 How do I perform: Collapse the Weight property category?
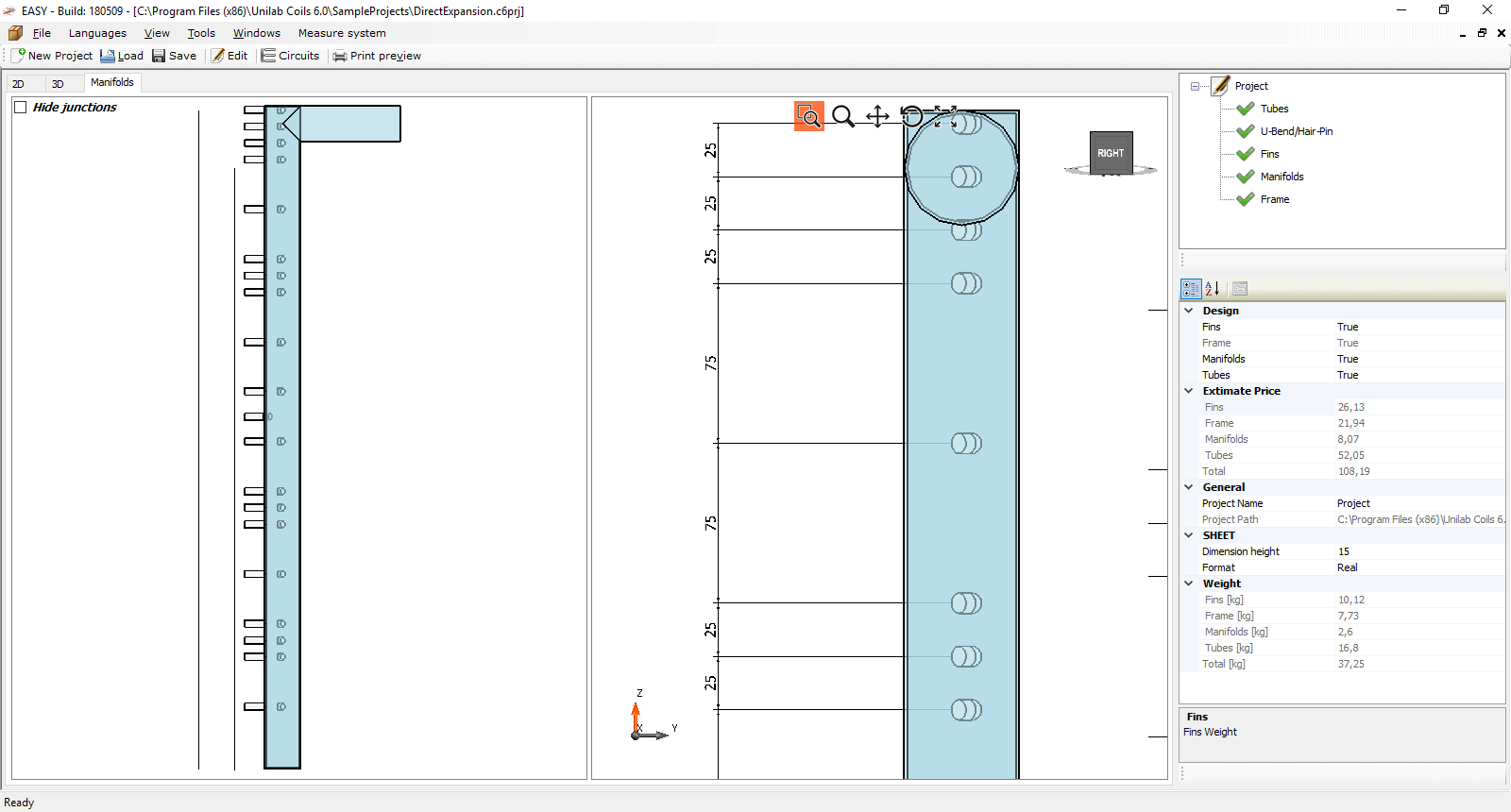(1189, 584)
